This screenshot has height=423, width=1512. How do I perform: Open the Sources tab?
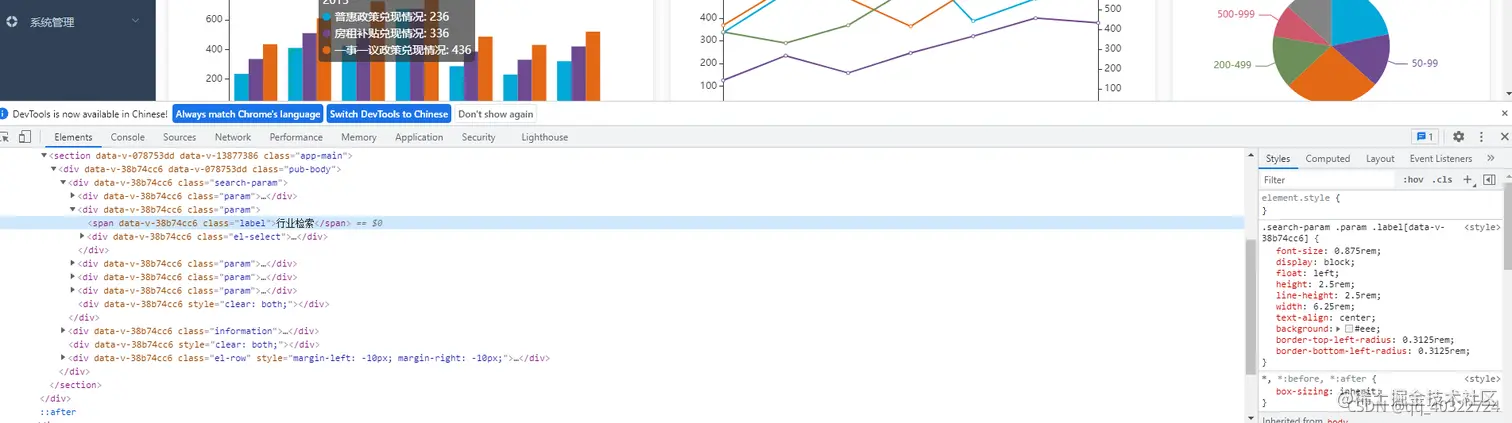[180, 137]
